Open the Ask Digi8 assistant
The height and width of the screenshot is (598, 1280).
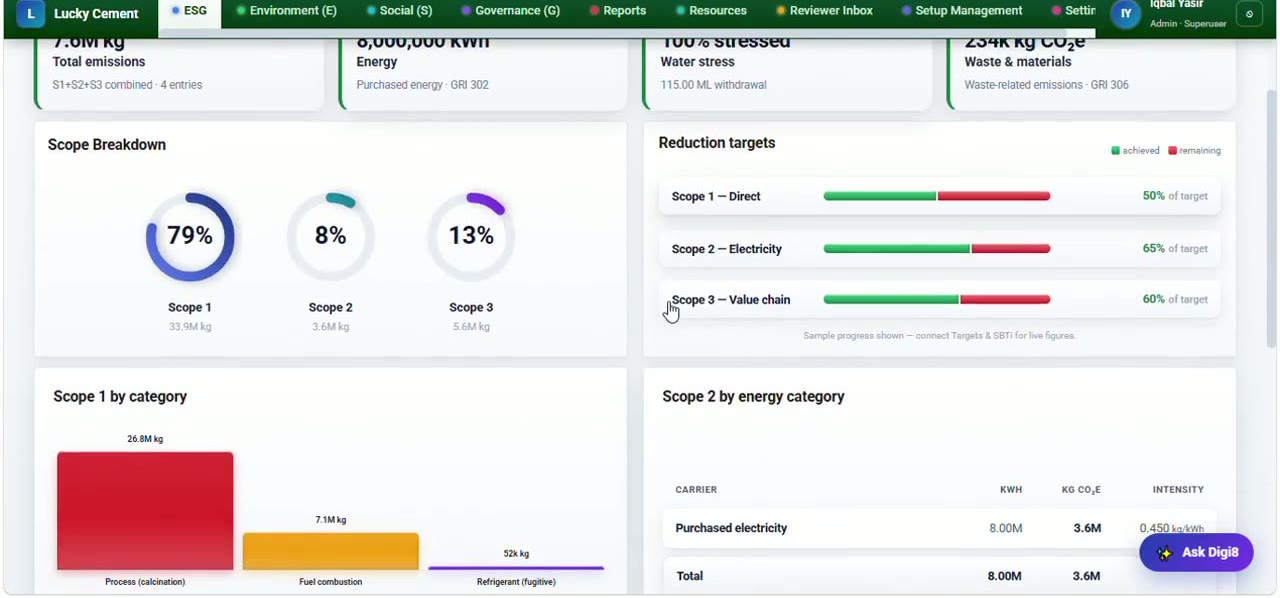1196,552
